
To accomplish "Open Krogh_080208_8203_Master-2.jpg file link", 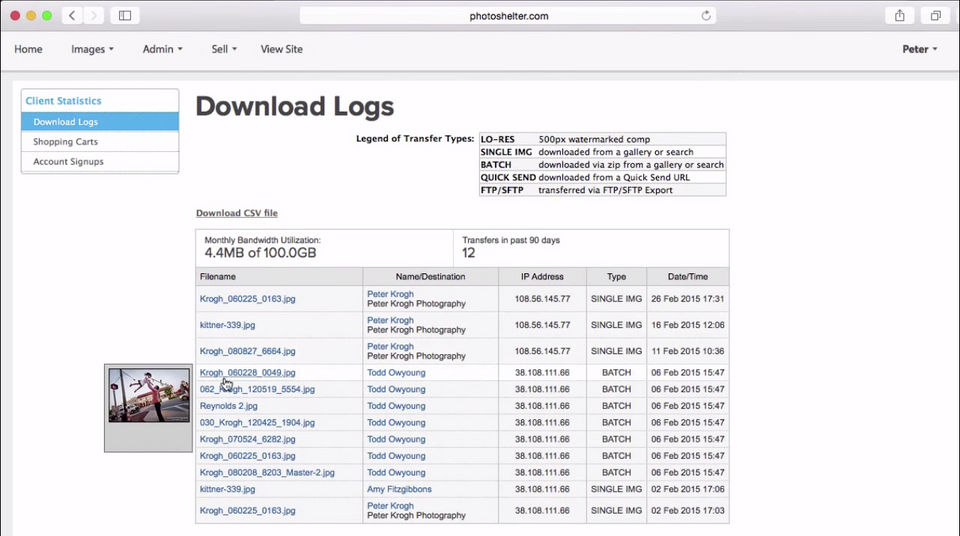I will click(267, 473).
